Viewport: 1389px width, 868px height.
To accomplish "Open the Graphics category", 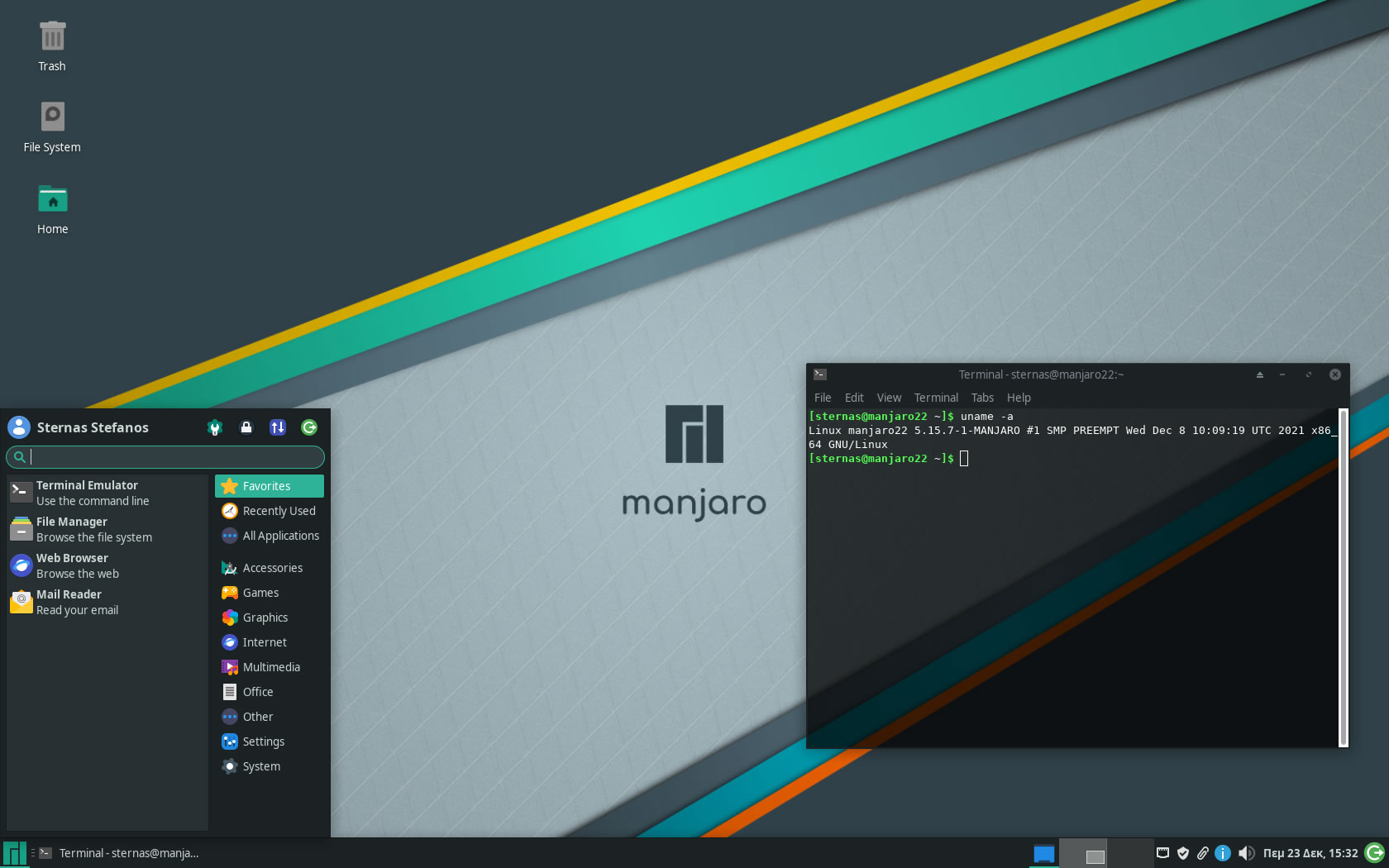I will pos(270,618).
